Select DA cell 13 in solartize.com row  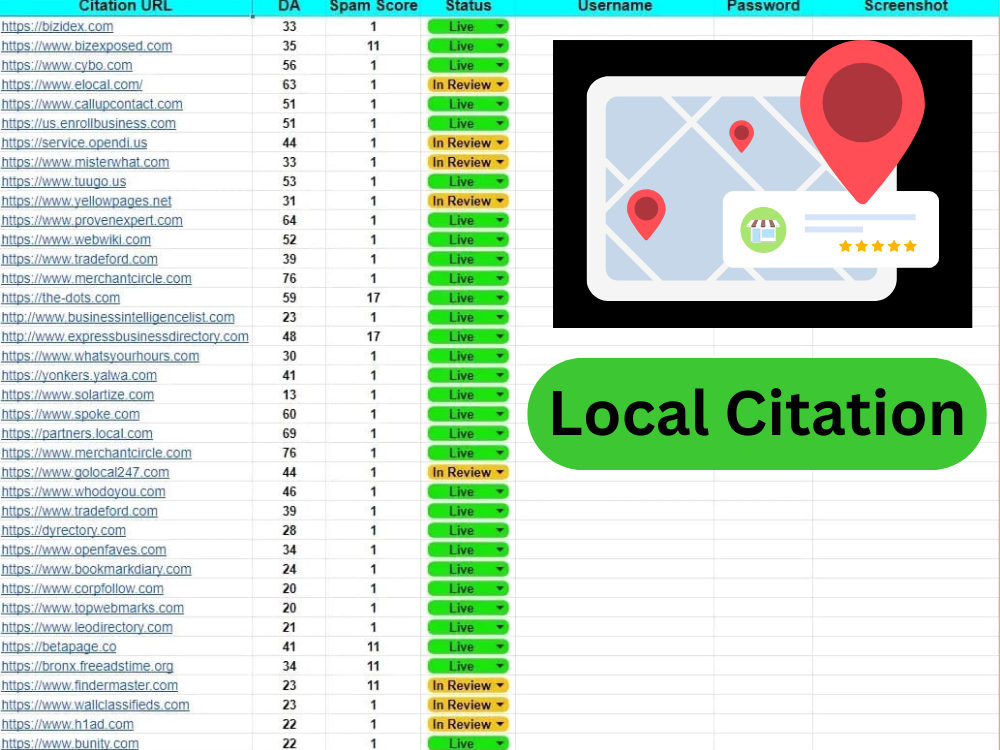(x=290, y=395)
